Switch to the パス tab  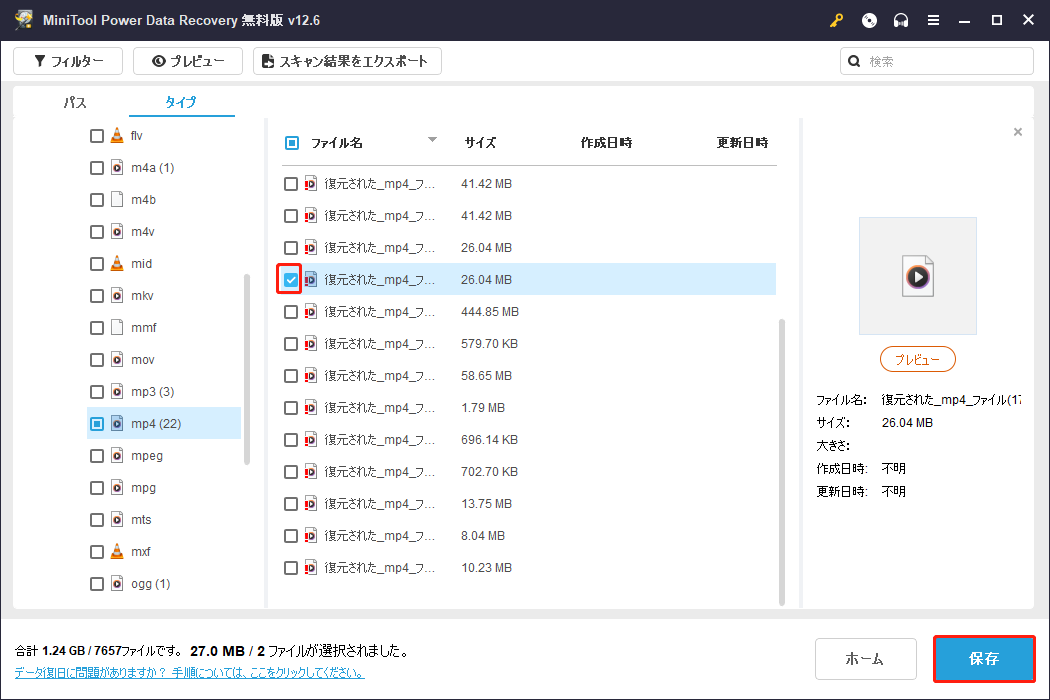pos(75,102)
